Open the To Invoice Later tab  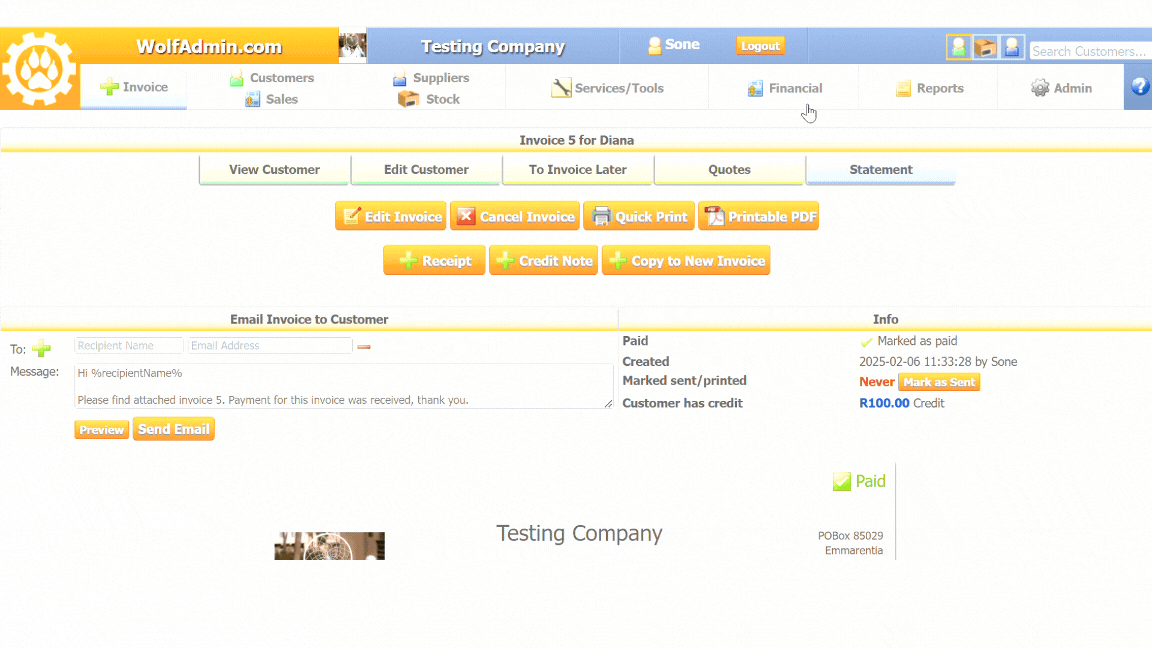[x=577, y=170]
